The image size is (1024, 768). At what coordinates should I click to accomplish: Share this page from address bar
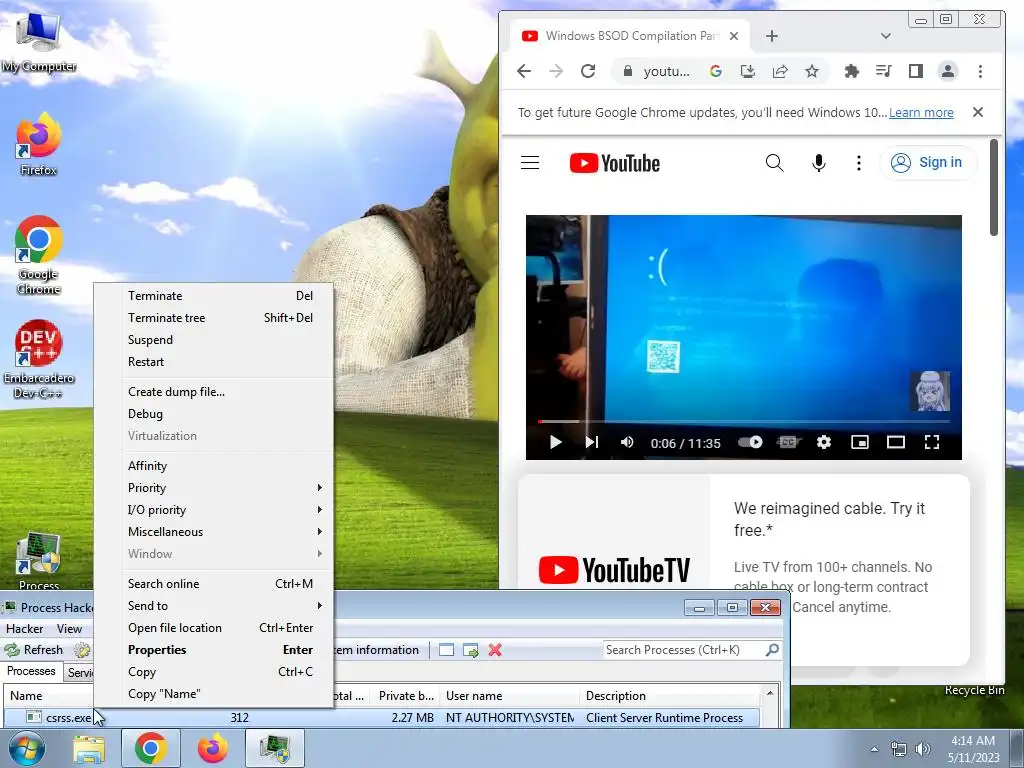(x=780, y=71)
